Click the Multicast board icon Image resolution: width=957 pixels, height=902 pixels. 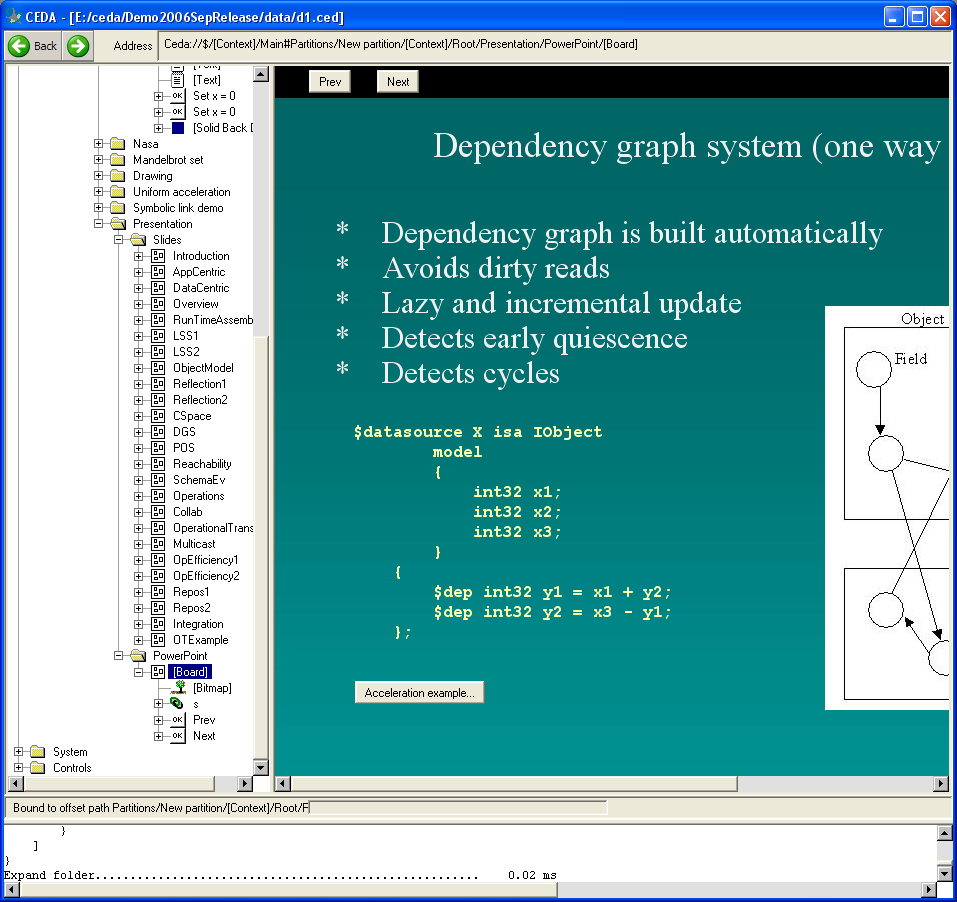[x=158, y=544]
